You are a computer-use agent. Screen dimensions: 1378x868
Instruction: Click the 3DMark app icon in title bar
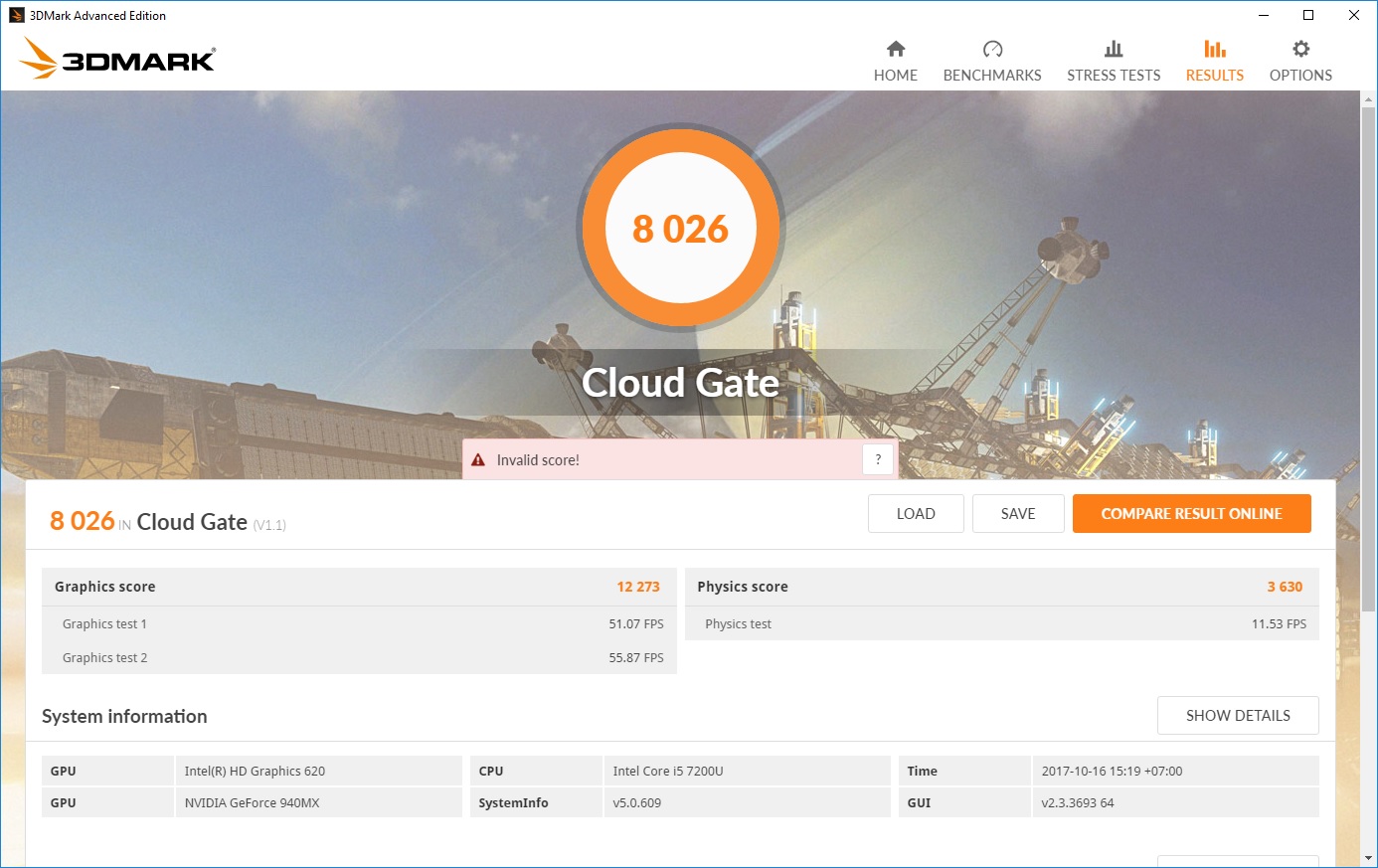[x=16, y=15]
